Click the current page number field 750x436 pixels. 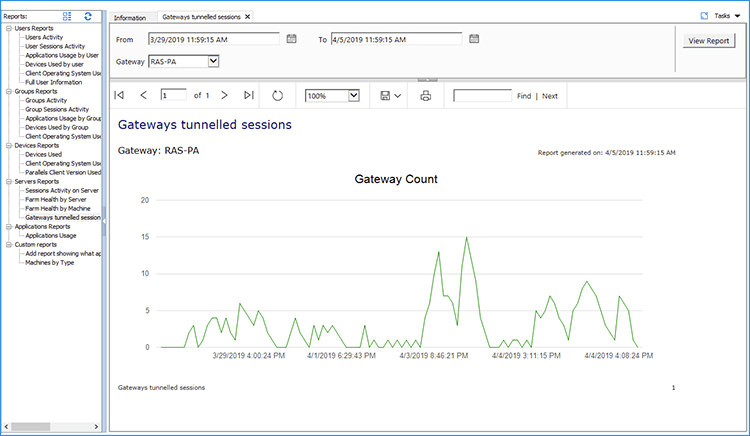click(x=173, y=95)
